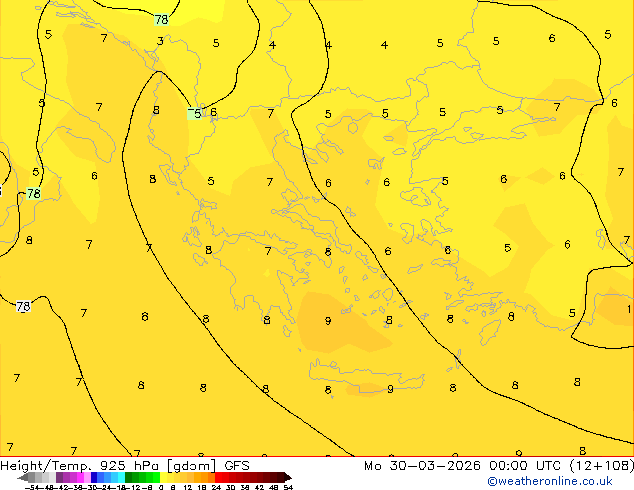Click the grey arrow end of color scale
Image resolution: width=634 pixels, height=490 pixels.
point(23,477)
